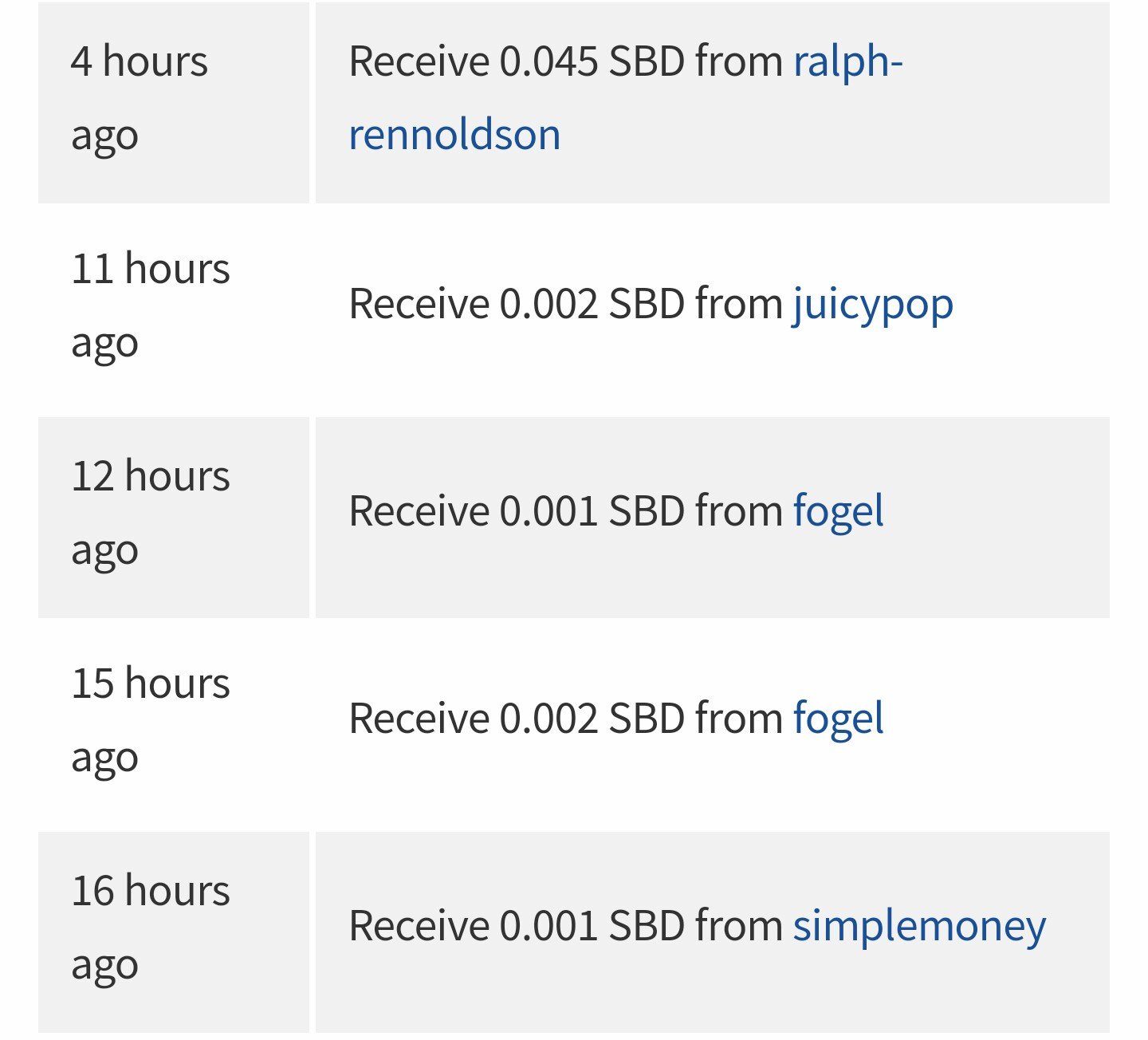This screenshot has height=1040, width=1148.
Task: Open fogel link in 12 hours ago row
Action: [x=838, y=511]
